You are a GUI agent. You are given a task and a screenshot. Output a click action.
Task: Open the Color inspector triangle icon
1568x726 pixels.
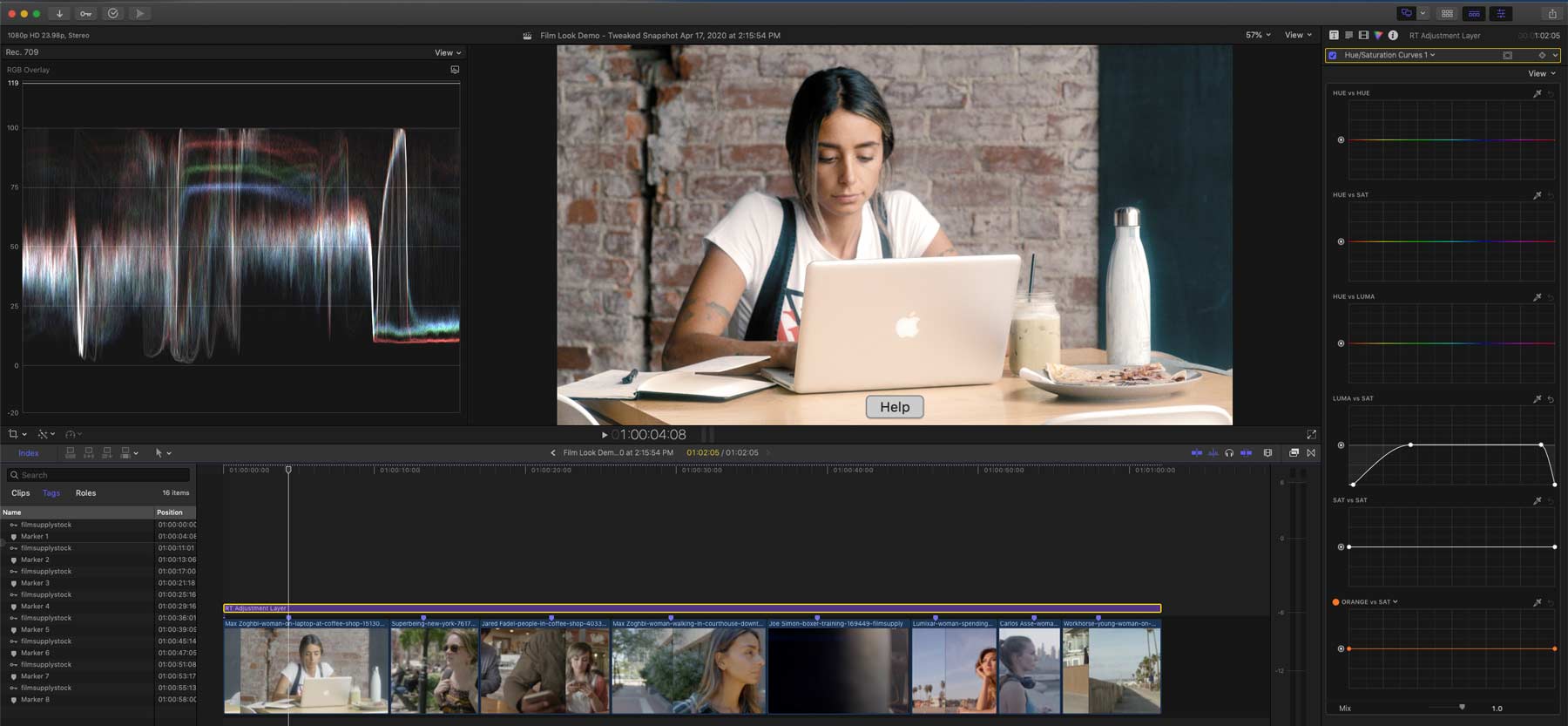[x=1378, y=36]
